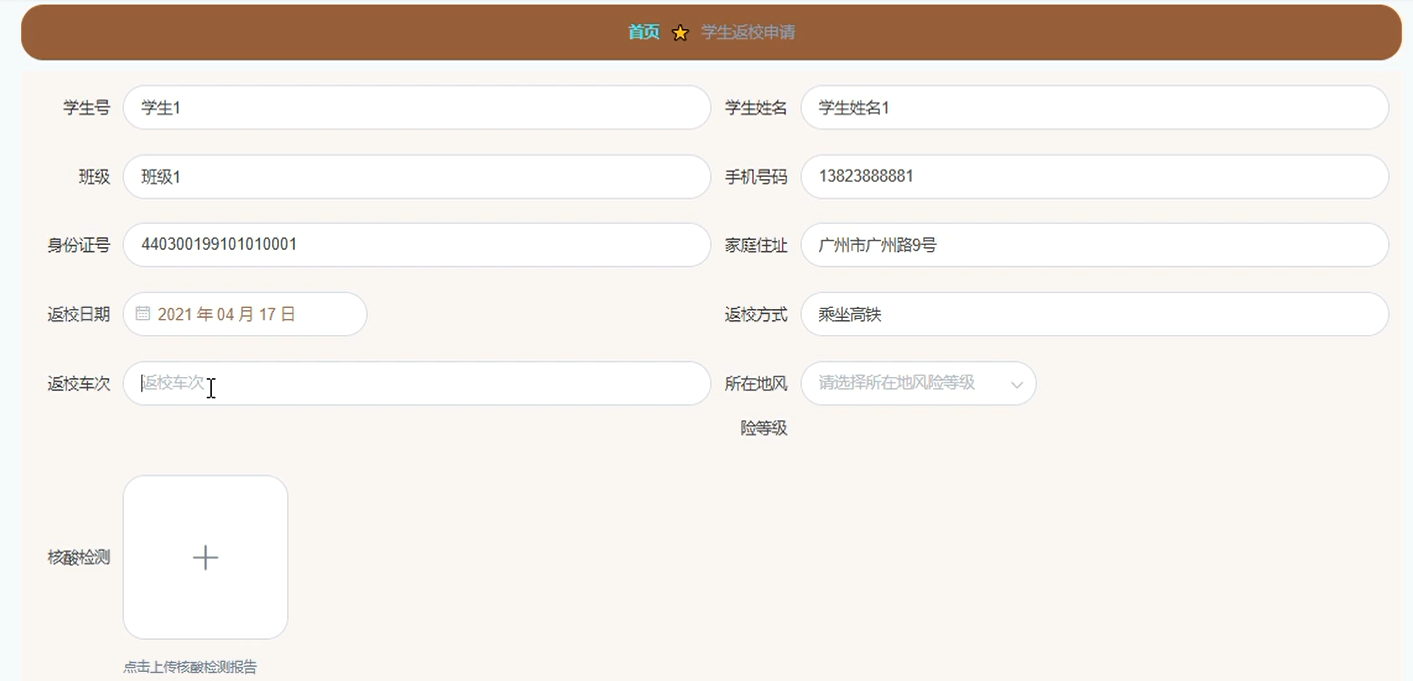The height and width of the screenshot is (681, 1413).
Task: Click the 家庭住址 address field
Action: pos(1094,245)
